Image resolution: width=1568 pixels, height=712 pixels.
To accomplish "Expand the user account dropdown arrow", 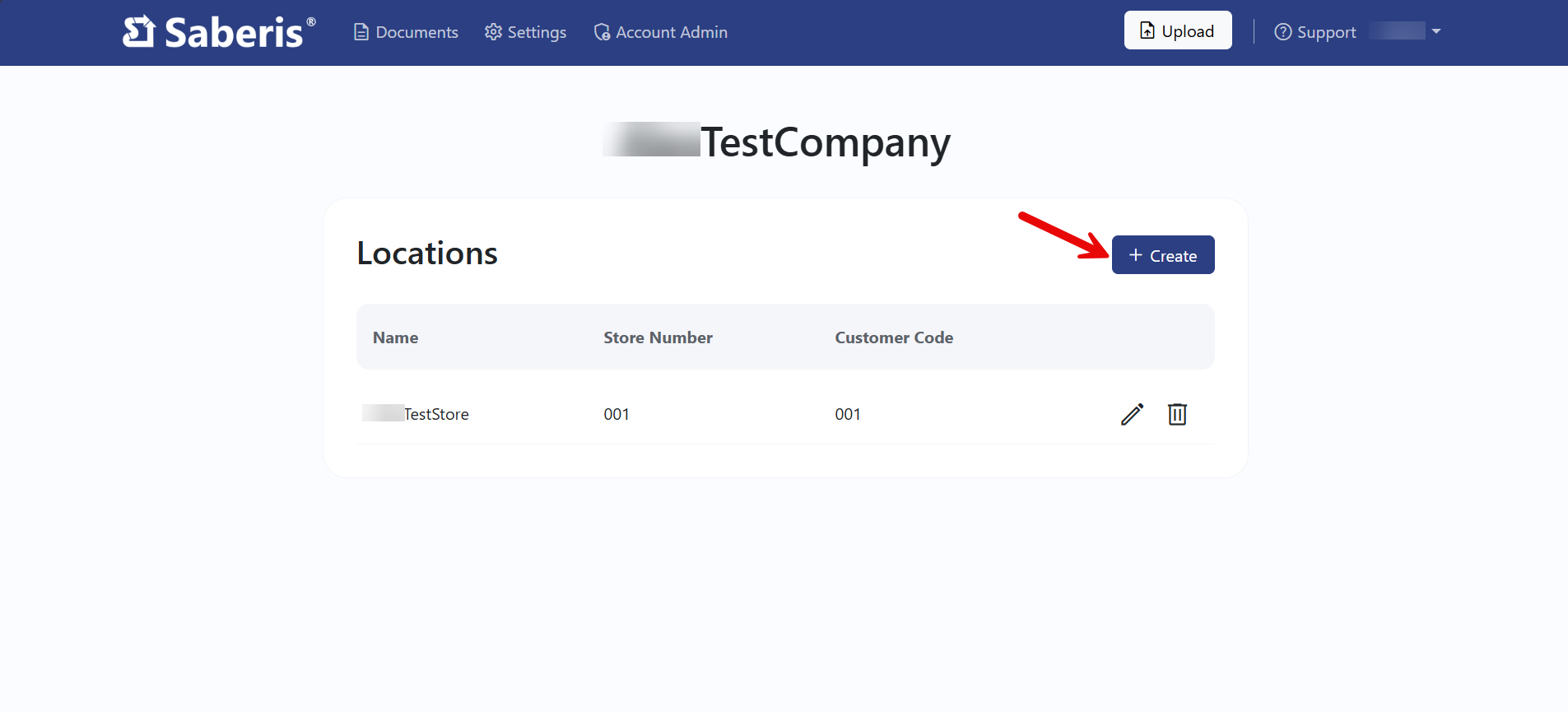I will (x=1436, y=31).
